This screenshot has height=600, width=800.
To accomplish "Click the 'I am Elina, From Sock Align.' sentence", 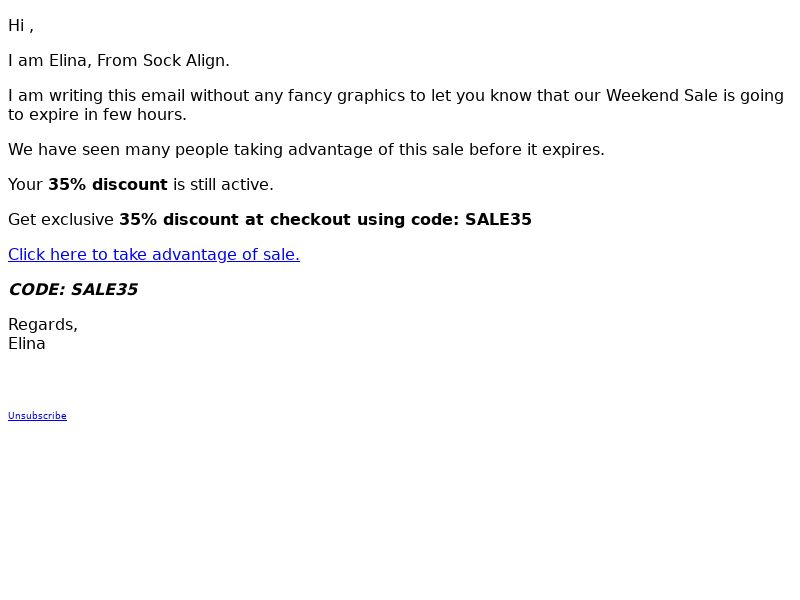I will pyautogui.click(x=119, y=61).
